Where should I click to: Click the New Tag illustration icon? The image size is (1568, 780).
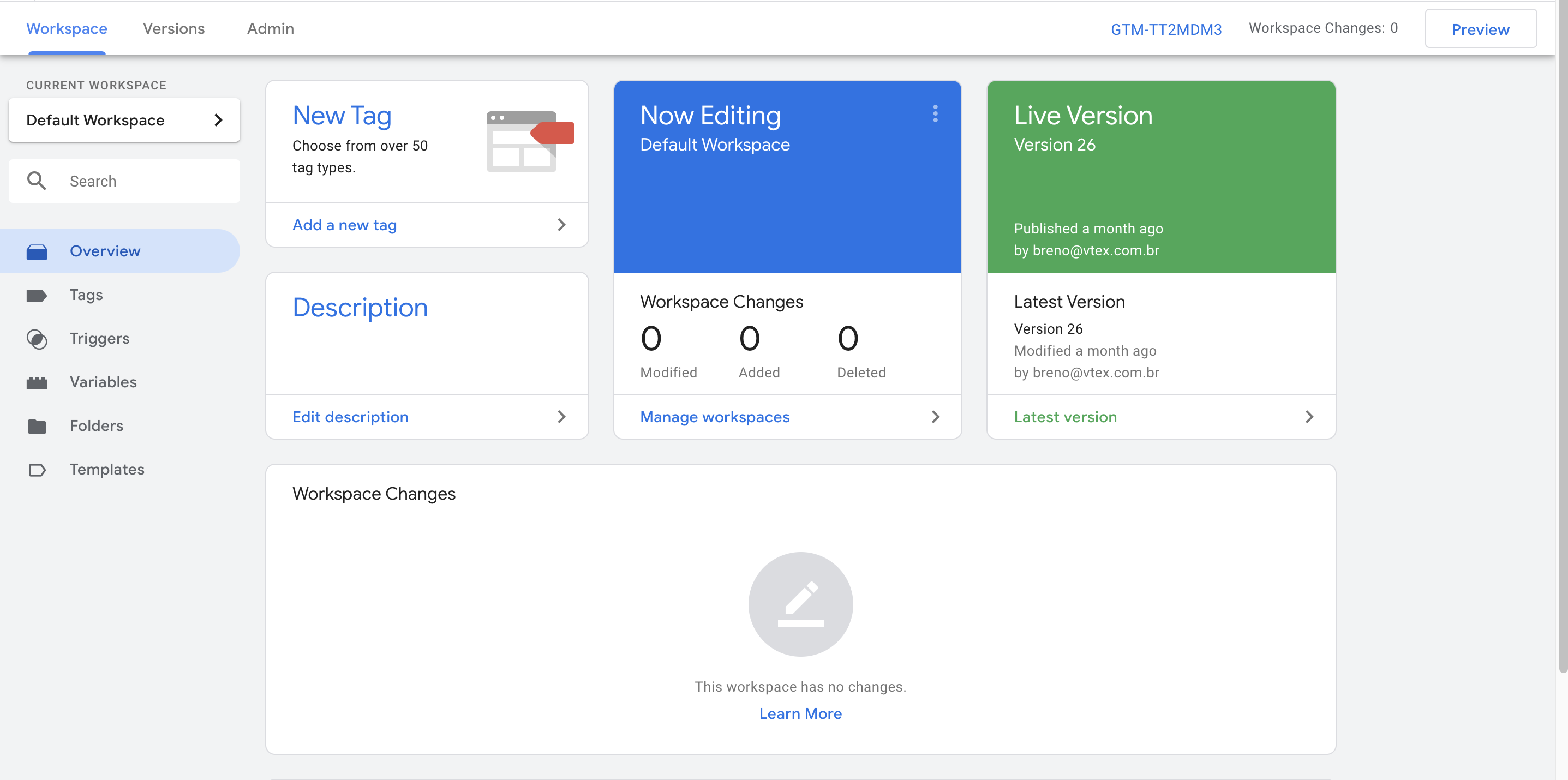[530, 141]
